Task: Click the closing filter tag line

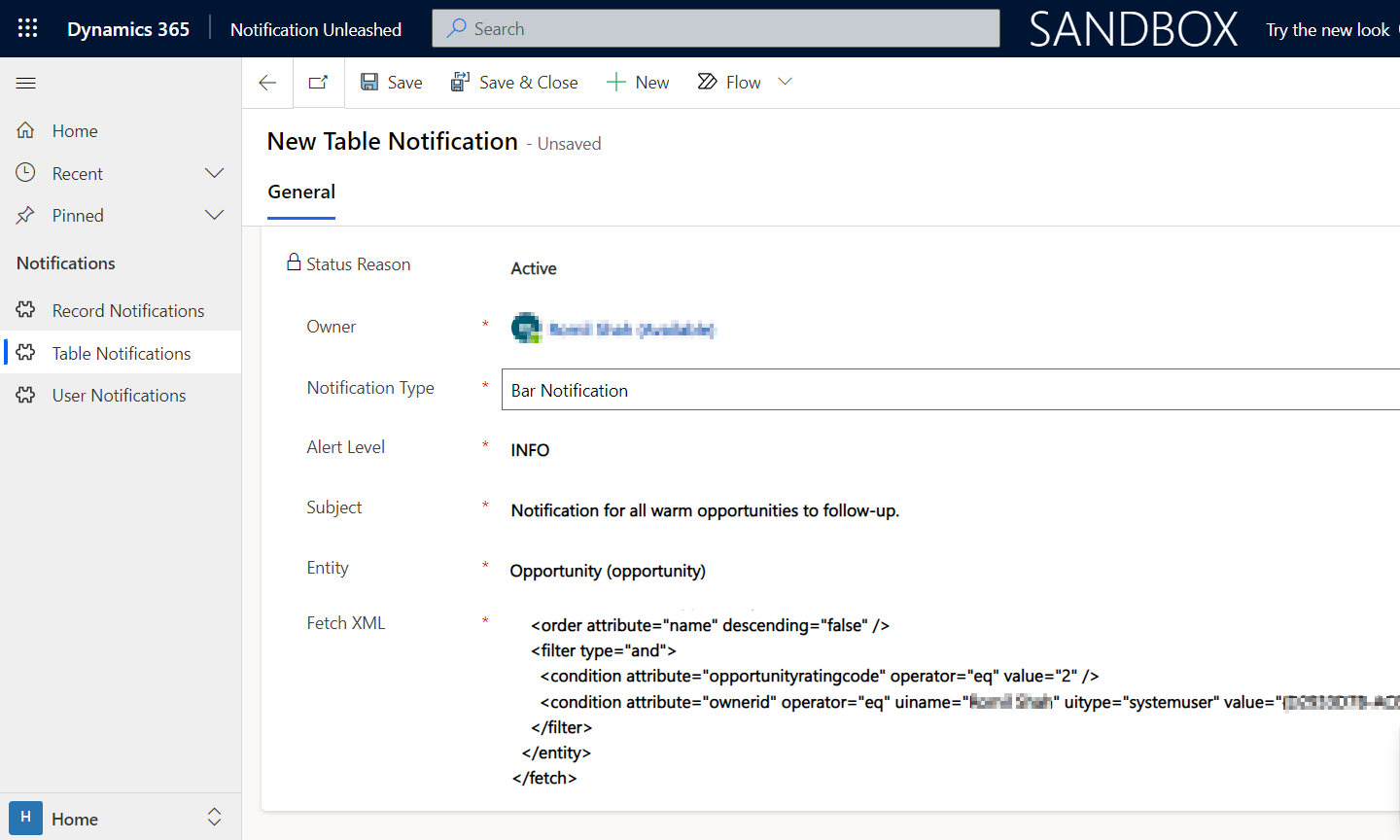Action: click(562, 727)
